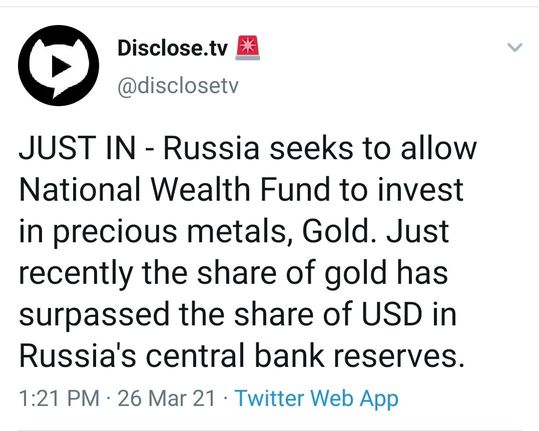Click the word recently in tweet

coord(76,275)
